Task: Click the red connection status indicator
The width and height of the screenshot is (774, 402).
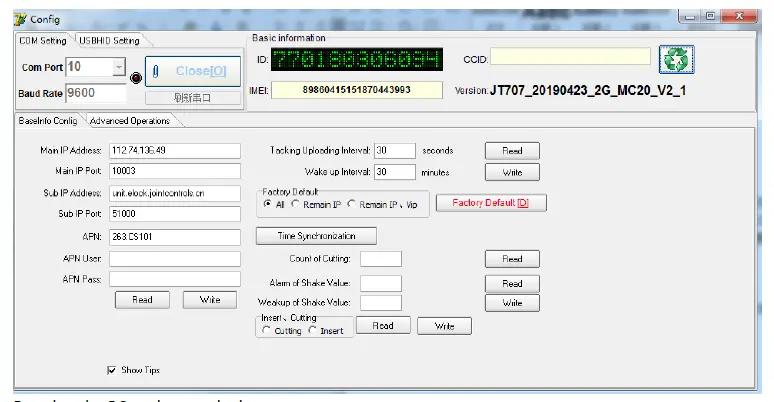Action: [136, 78]
